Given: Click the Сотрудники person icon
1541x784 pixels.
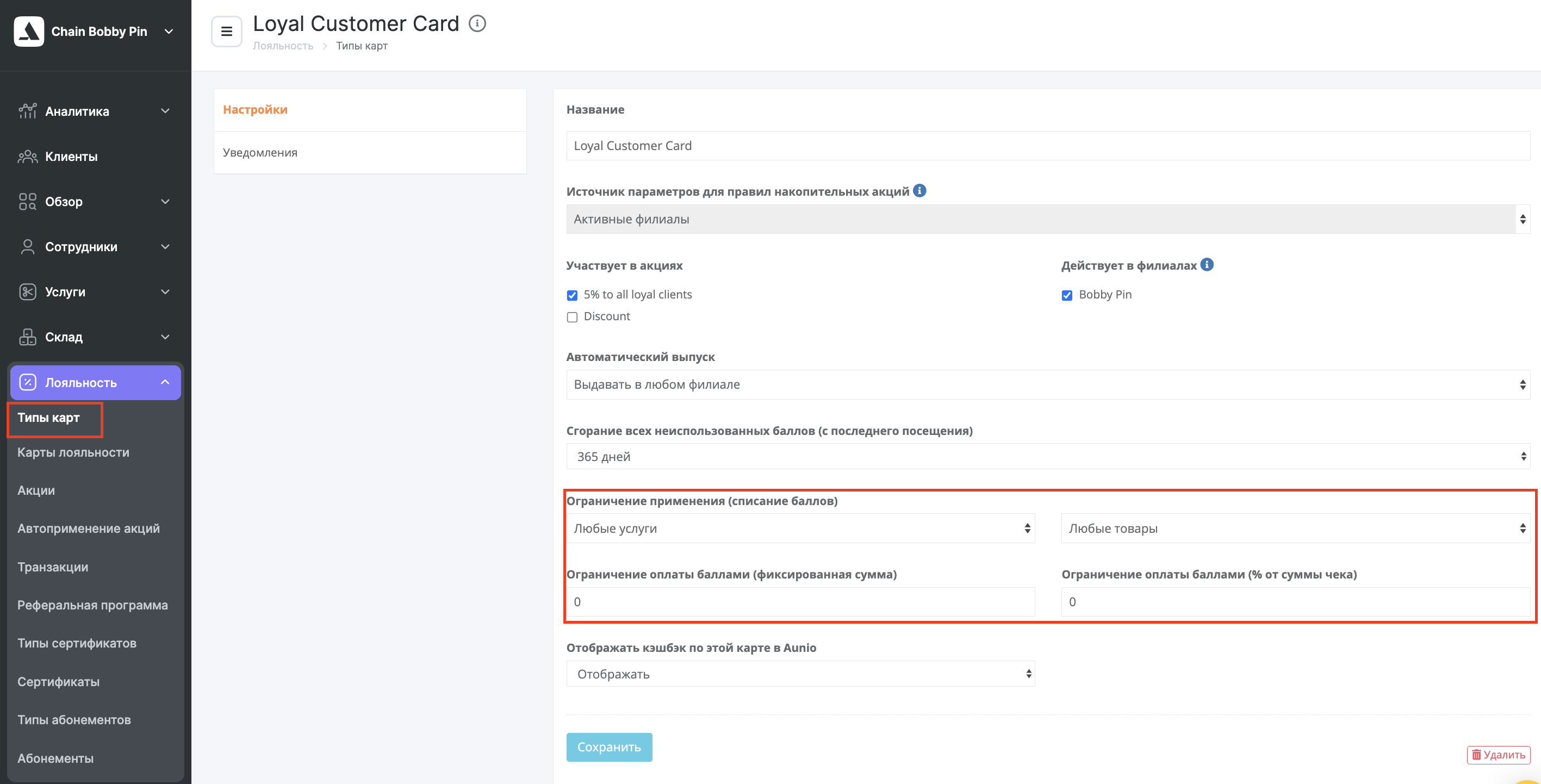Looking at the screenshot, I should coord(28,247).
